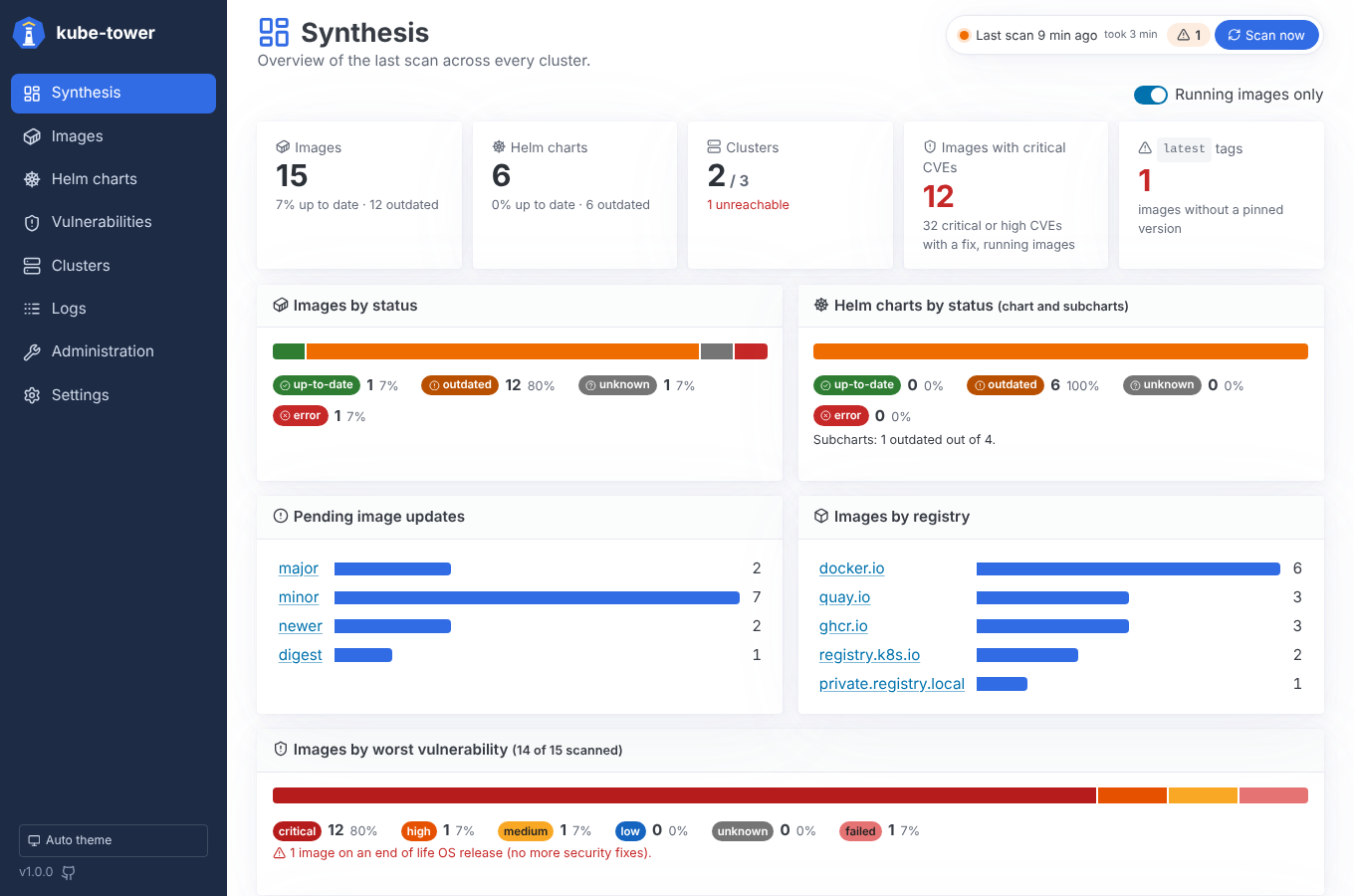Click the warning triangle badge showing 1
1354x896 pixels.
[1189, 35]
